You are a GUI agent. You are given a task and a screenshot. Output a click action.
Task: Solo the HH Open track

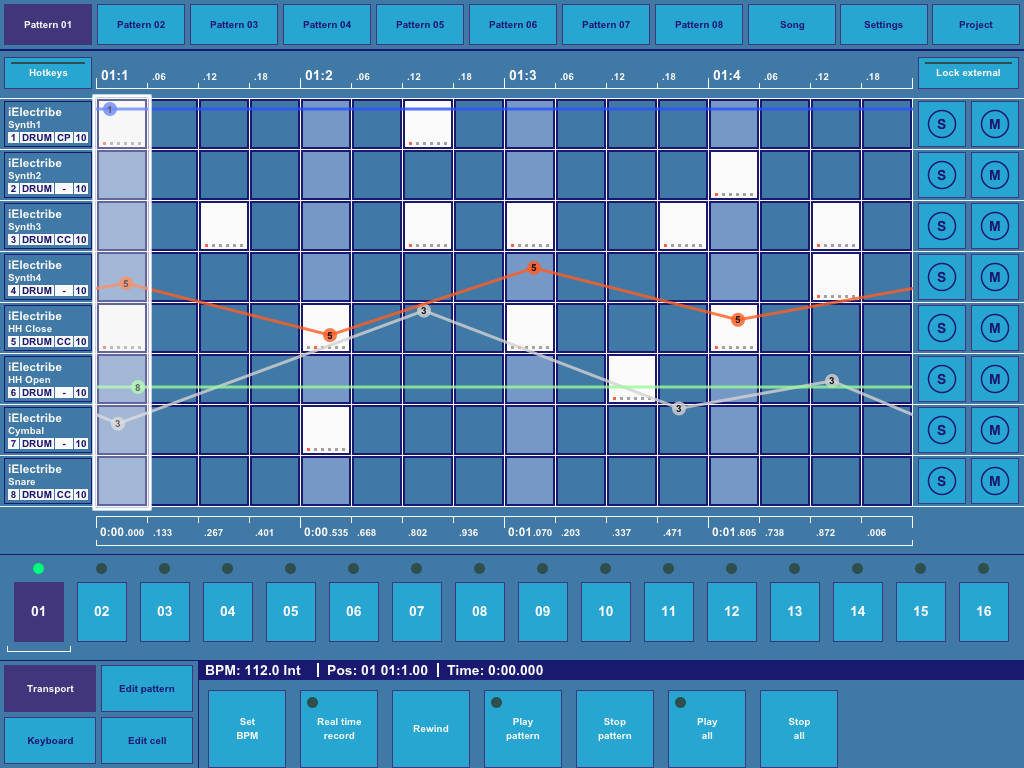(941, 379)
